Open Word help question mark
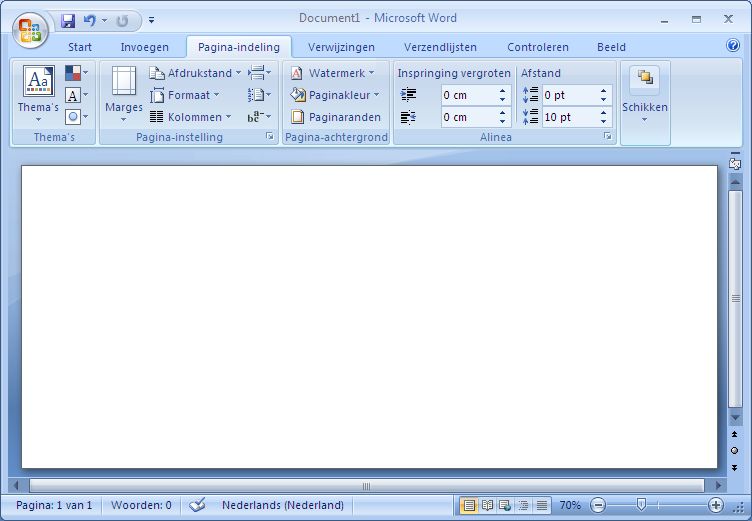This screenshot has width=752, height=521. click(x=732, y=45)
